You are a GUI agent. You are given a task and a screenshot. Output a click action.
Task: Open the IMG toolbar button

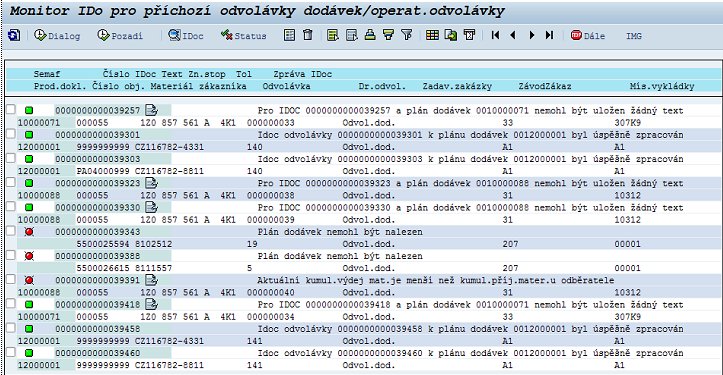(x=634, y=36)
